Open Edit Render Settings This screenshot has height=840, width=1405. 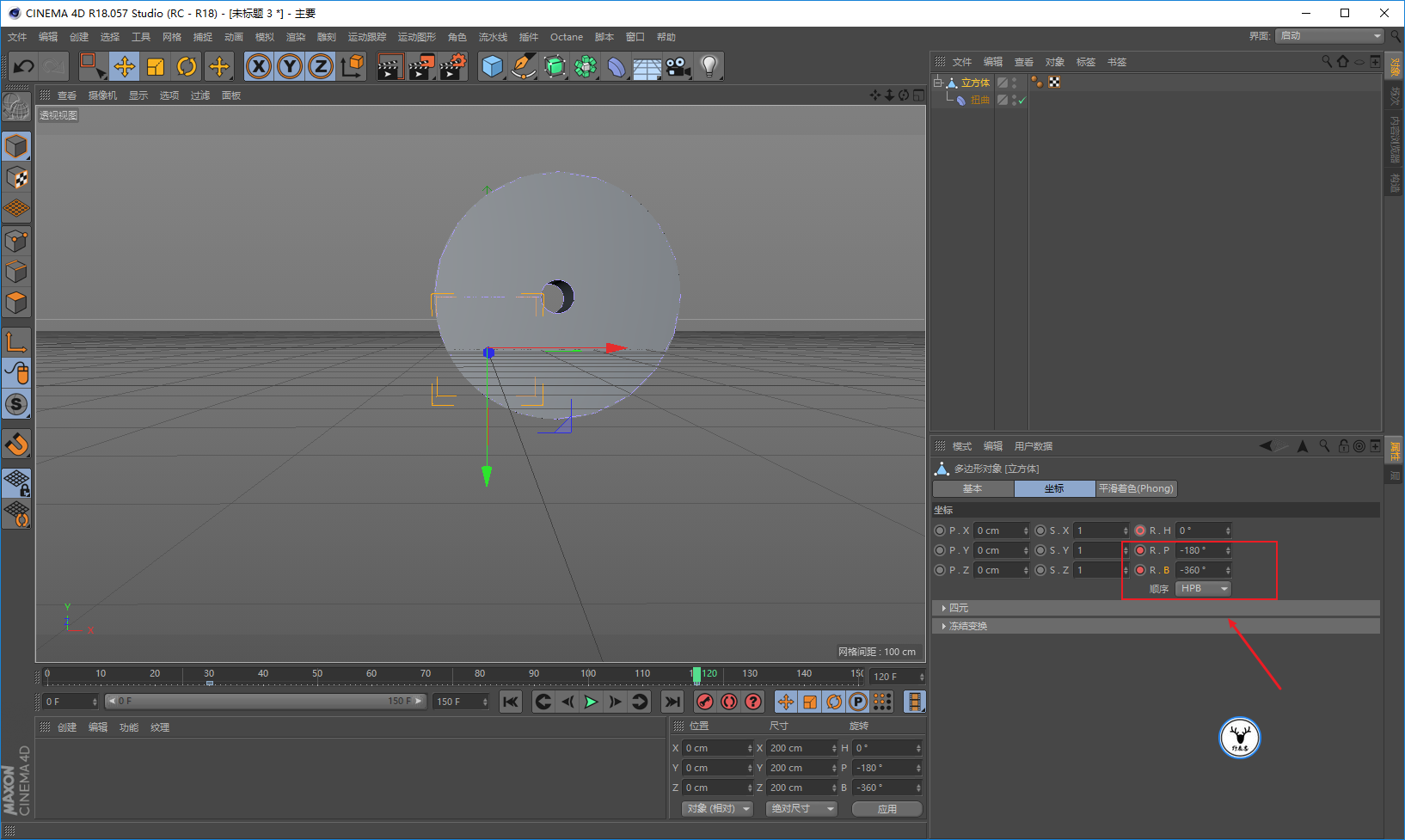coord(453,66)
